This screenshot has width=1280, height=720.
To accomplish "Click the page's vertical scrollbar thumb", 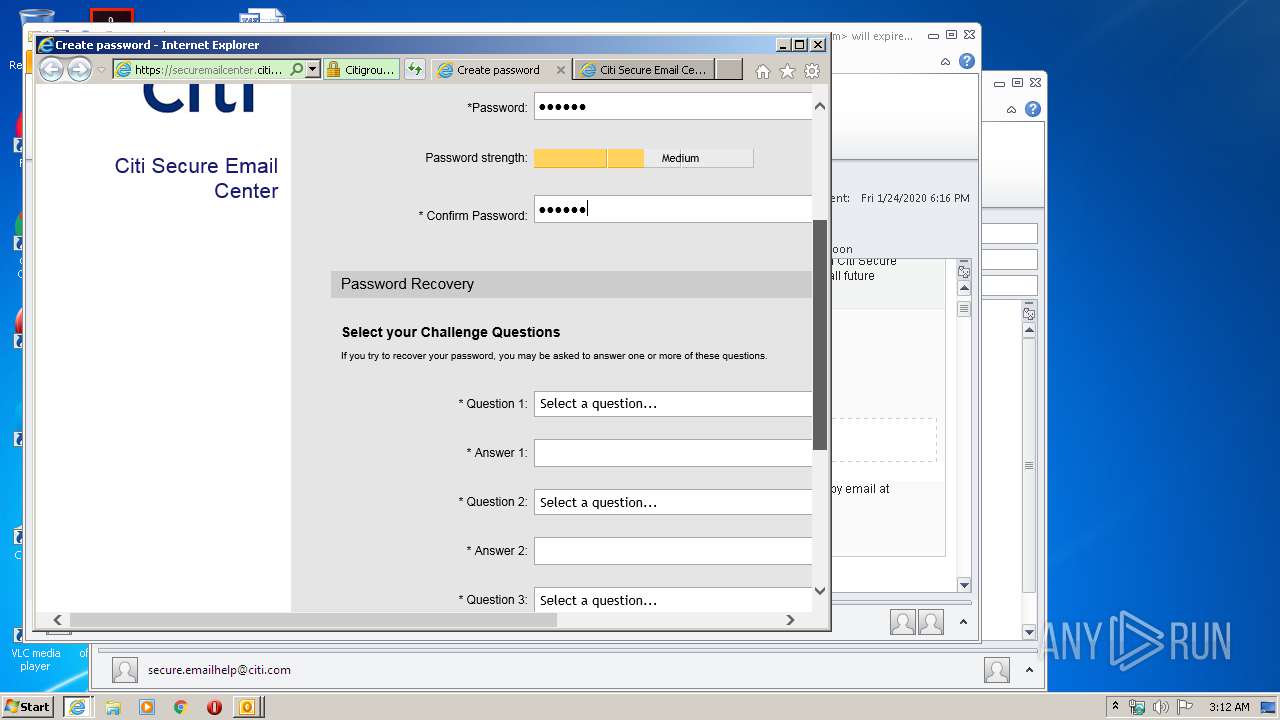I will click(x=820, y=335).
